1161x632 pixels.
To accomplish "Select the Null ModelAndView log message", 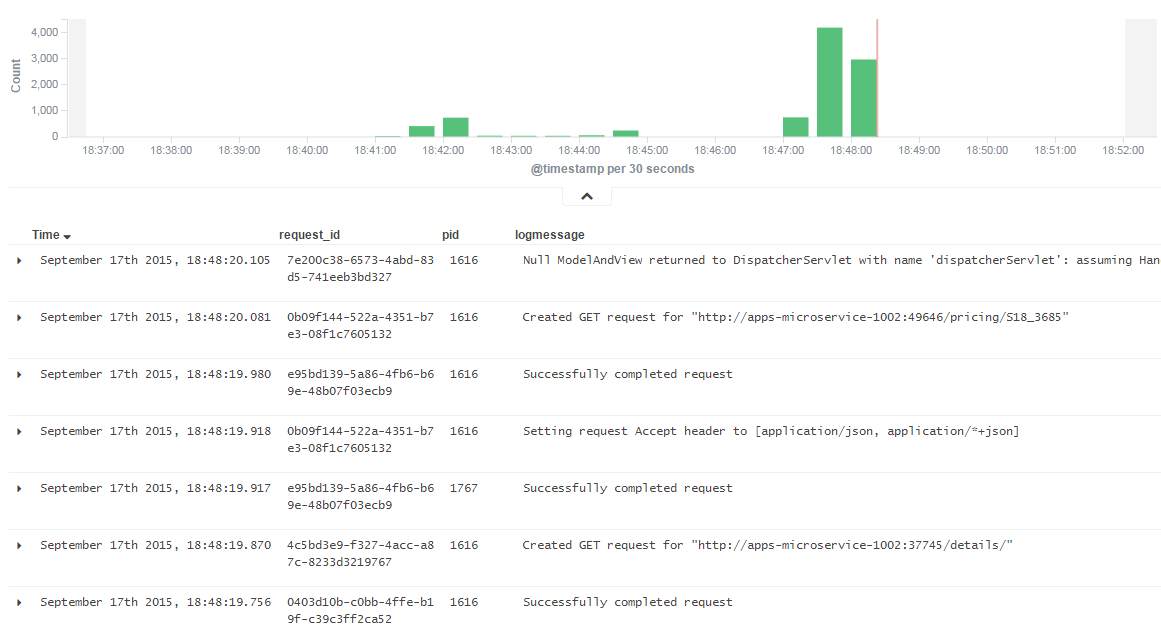I will [840, 260].
